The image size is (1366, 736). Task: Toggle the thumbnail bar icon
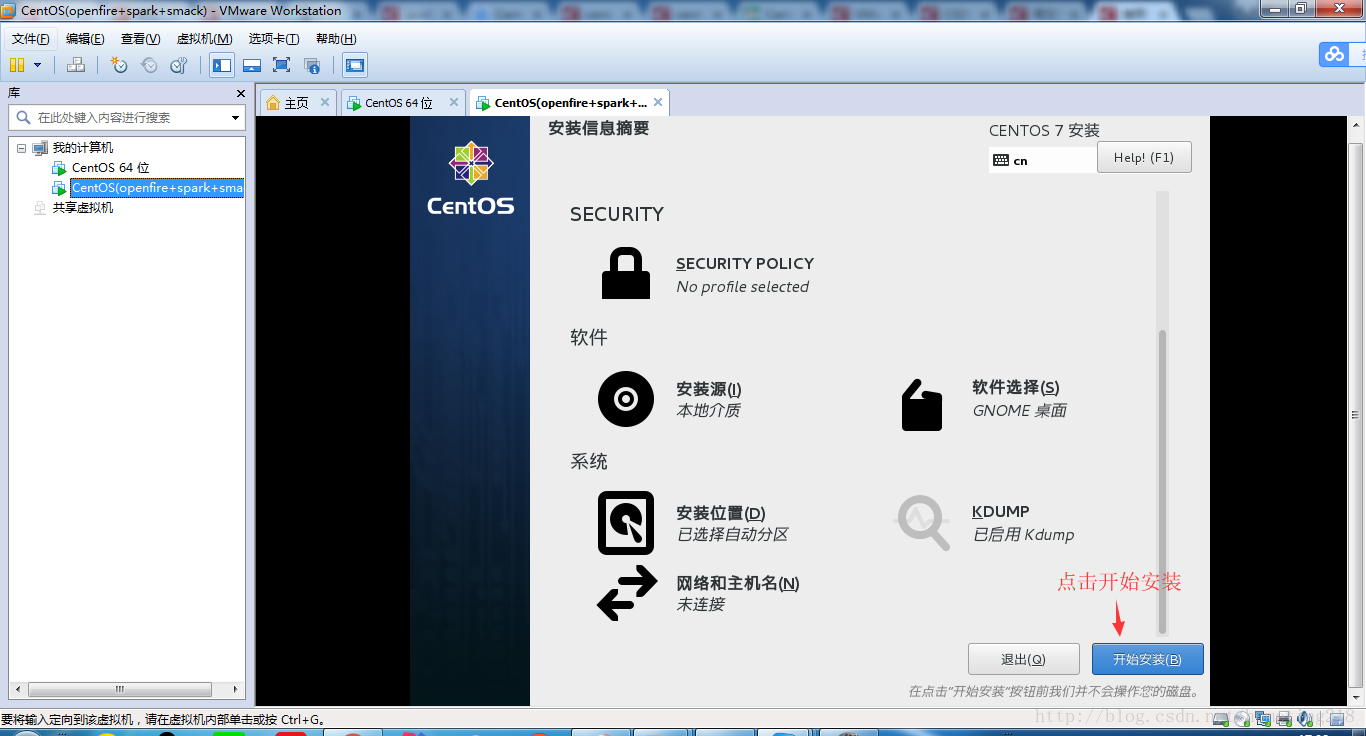(x=252, y=65)
